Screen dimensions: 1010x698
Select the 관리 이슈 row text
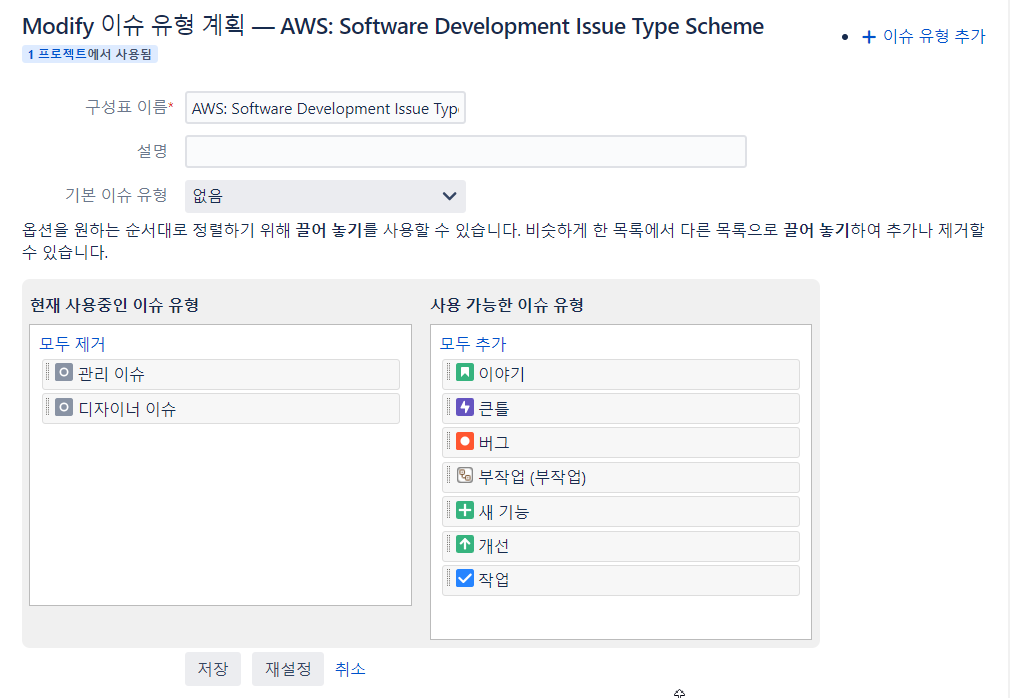coord(111,374)
